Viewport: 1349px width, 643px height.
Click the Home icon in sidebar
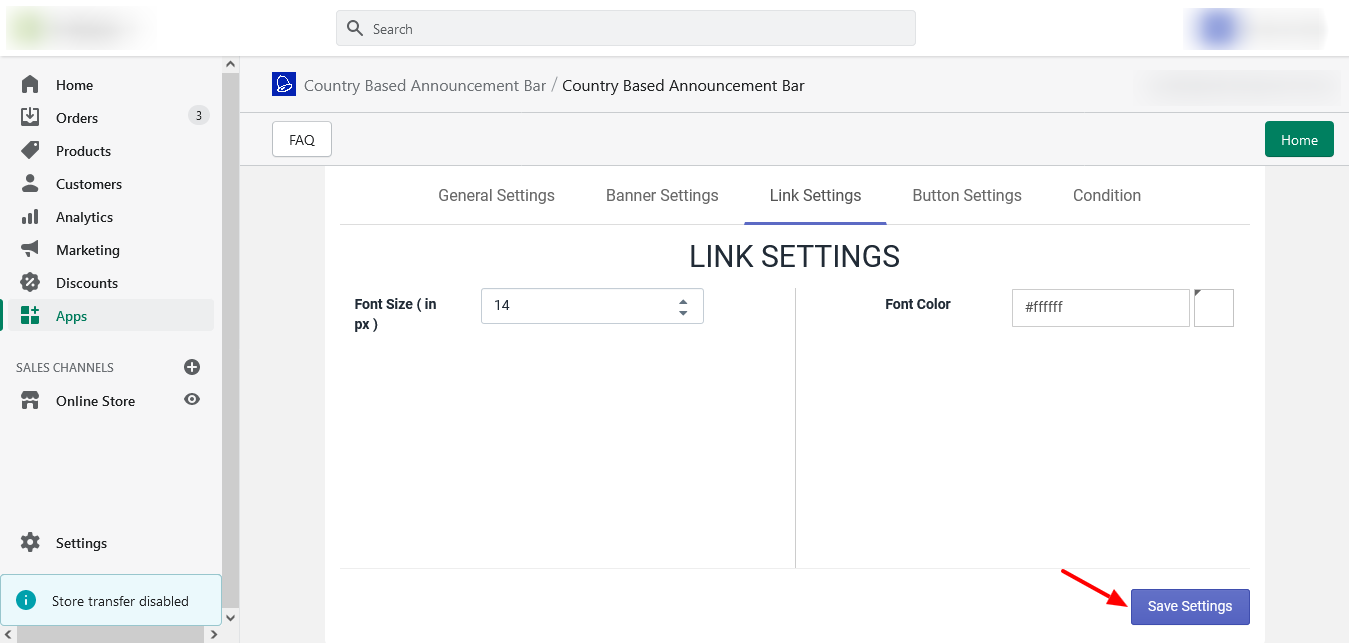click(x=30, y=85)
